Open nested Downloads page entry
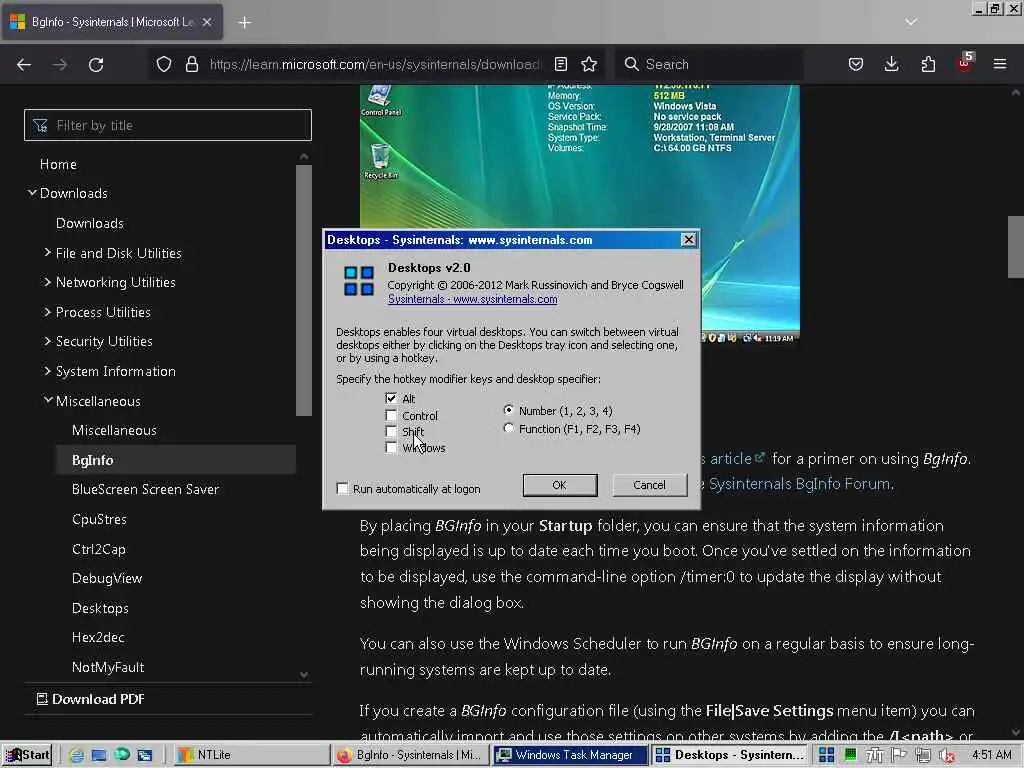 pyautogui.click(x=89, y=223)
